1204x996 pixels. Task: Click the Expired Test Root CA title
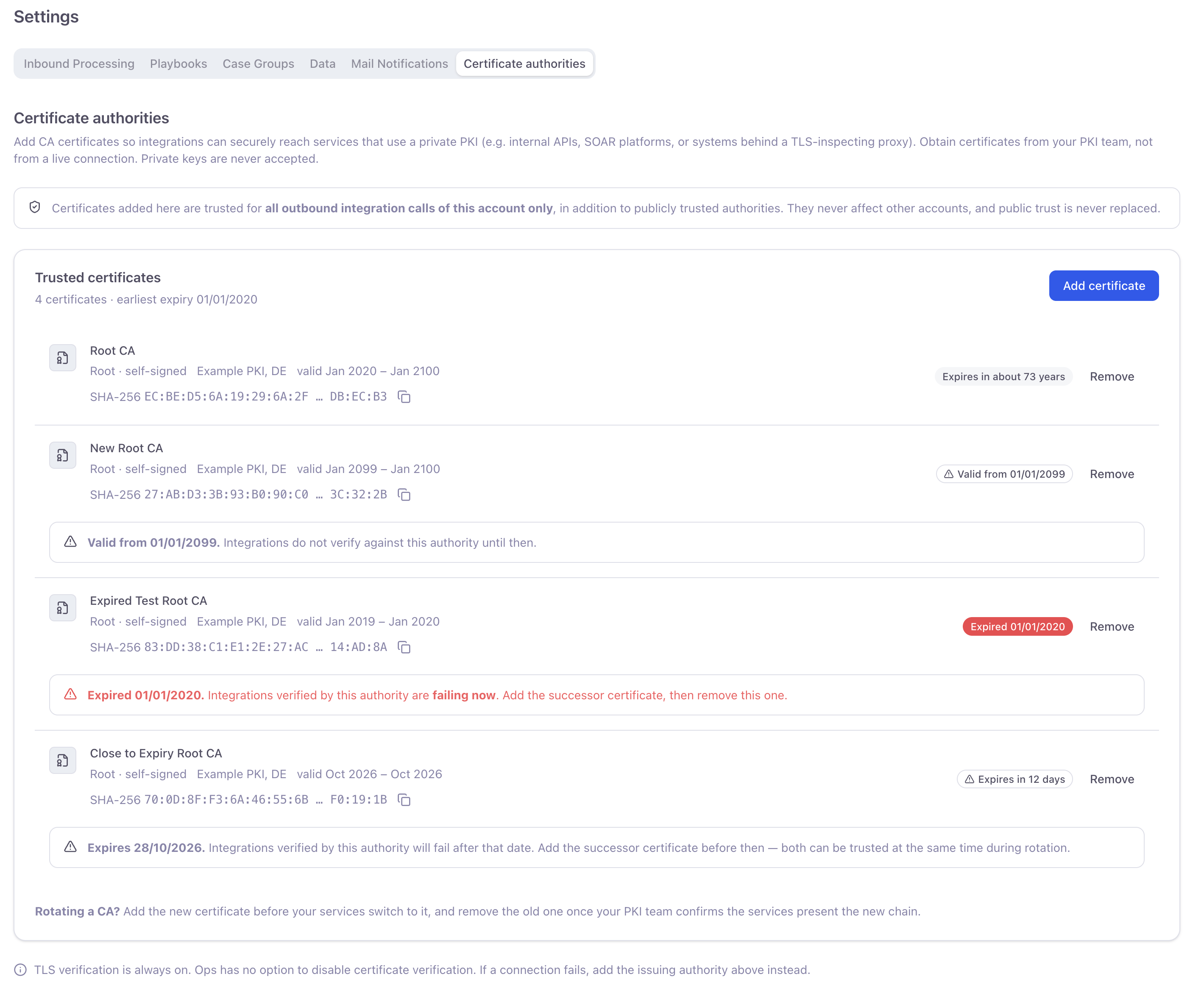148,601
